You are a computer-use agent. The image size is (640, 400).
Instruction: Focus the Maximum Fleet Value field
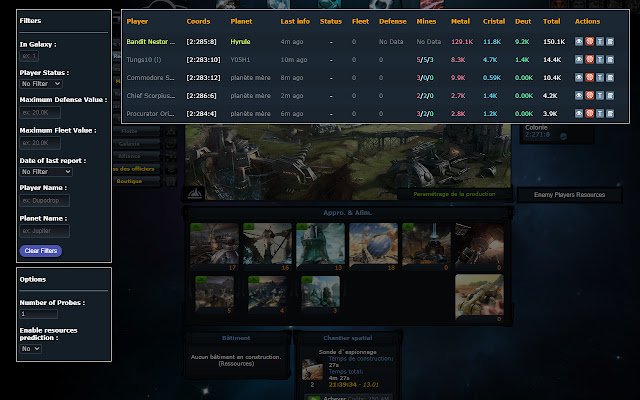coord(40,143)
